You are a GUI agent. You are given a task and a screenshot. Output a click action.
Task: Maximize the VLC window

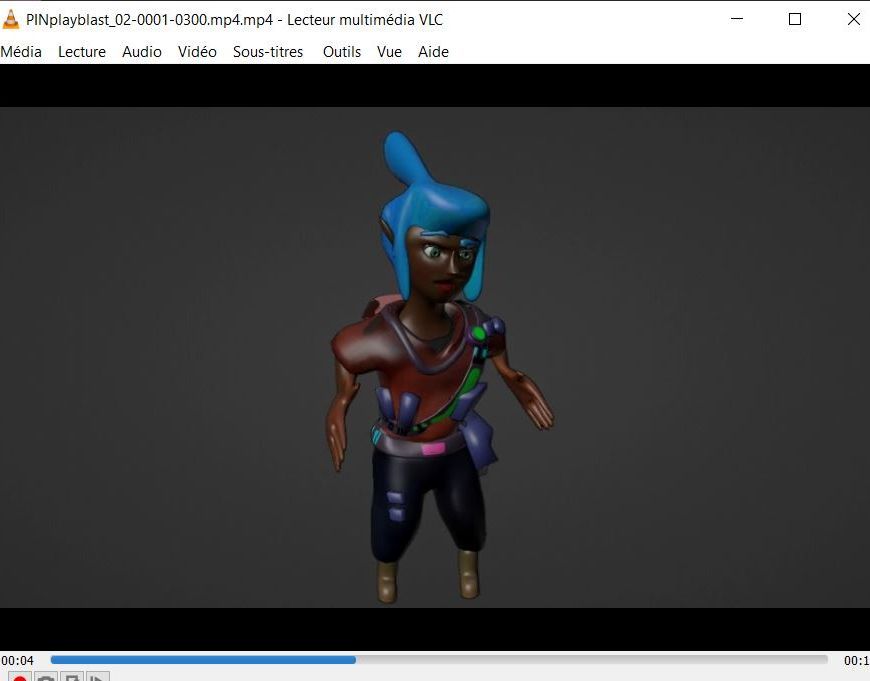coord(795,19)
